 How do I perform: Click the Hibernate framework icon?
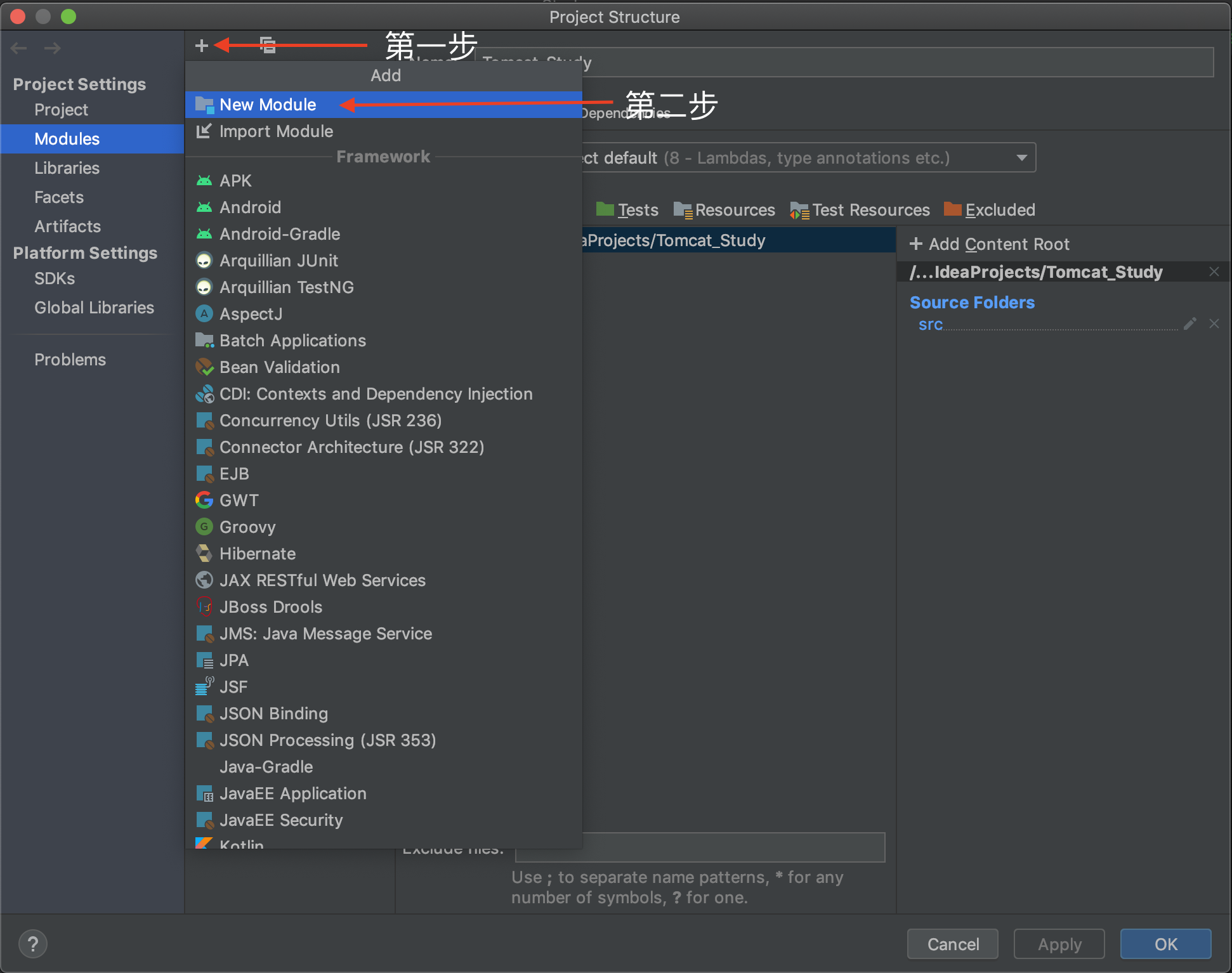click(204, 554)
